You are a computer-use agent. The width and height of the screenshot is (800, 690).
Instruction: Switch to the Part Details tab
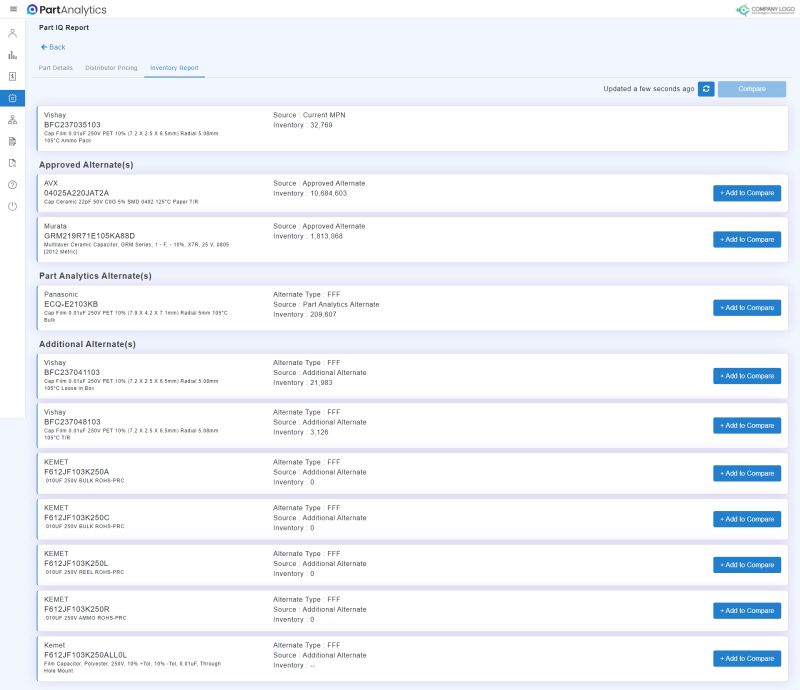click(x=55, y=67)
